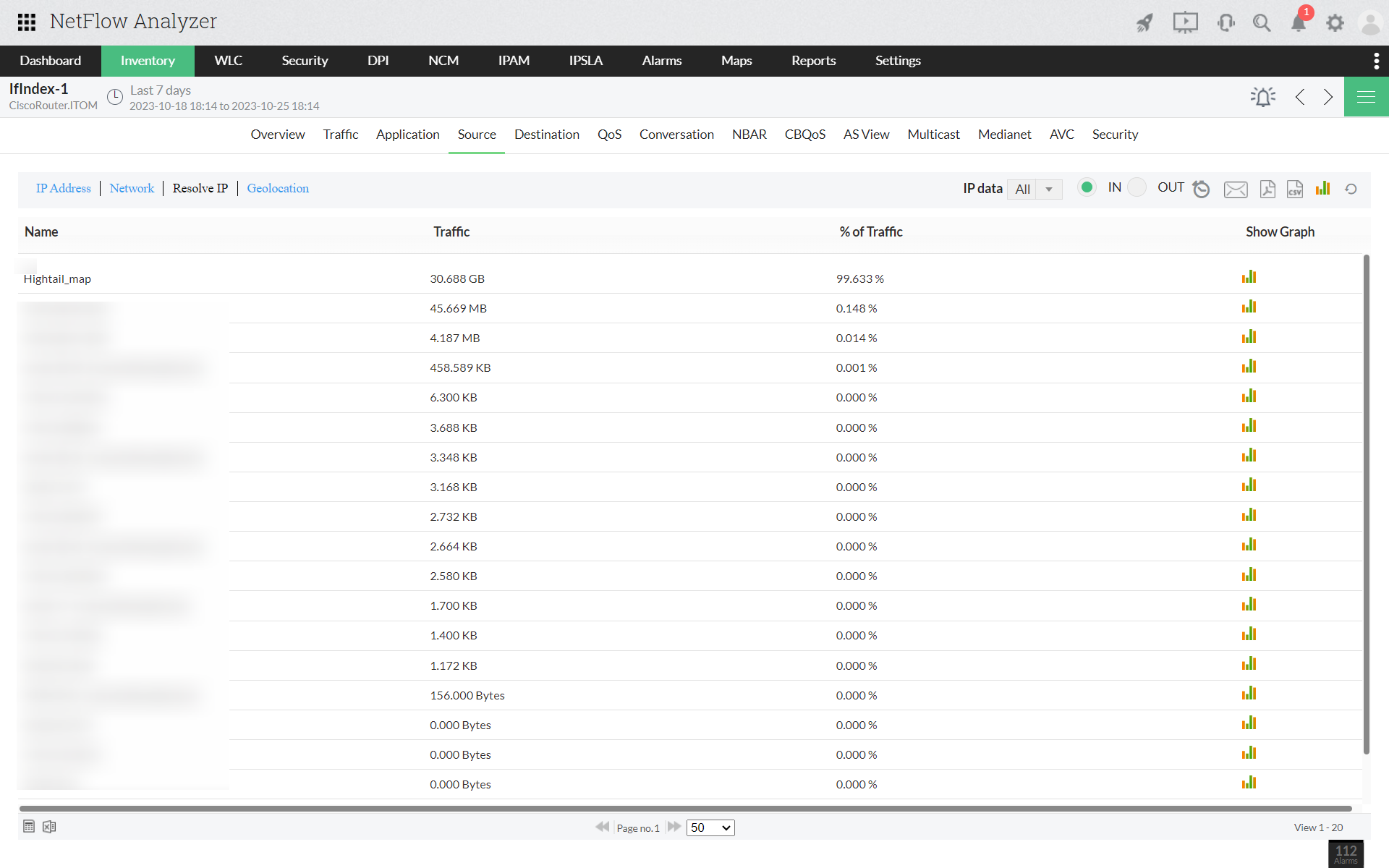Open the alarm bell icon beside navigation arrows
Screen dimensions: 1389x868
coord(1262,97)
